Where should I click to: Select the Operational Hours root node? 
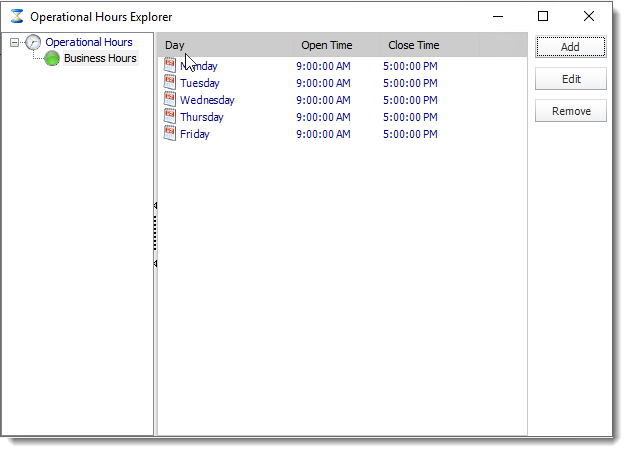(x=88, y=42)
